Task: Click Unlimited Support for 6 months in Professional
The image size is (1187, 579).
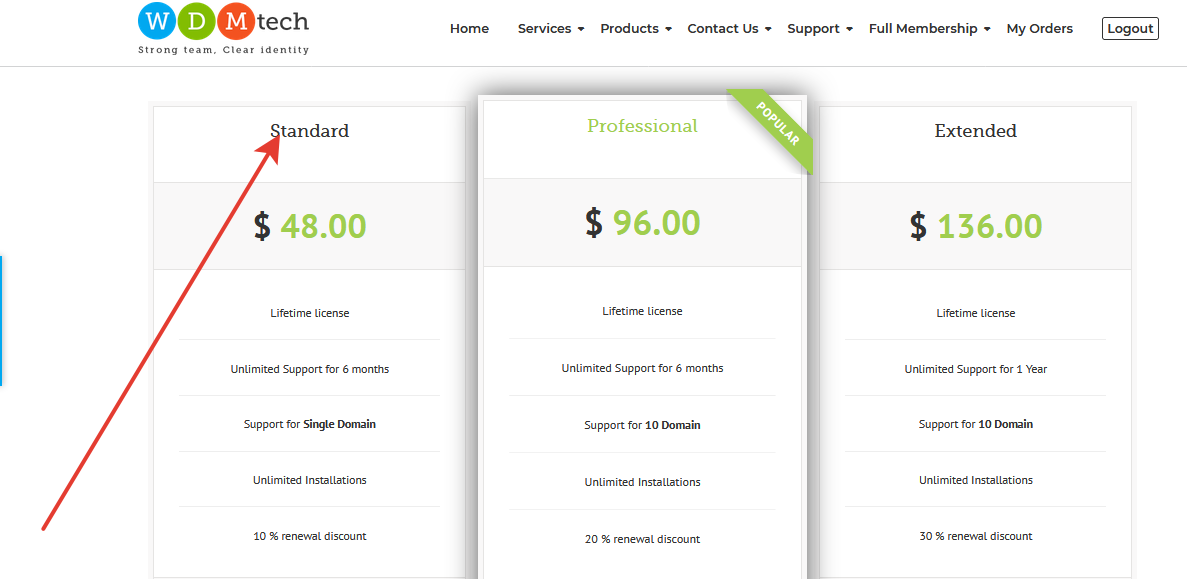Action: pos(643,369)
